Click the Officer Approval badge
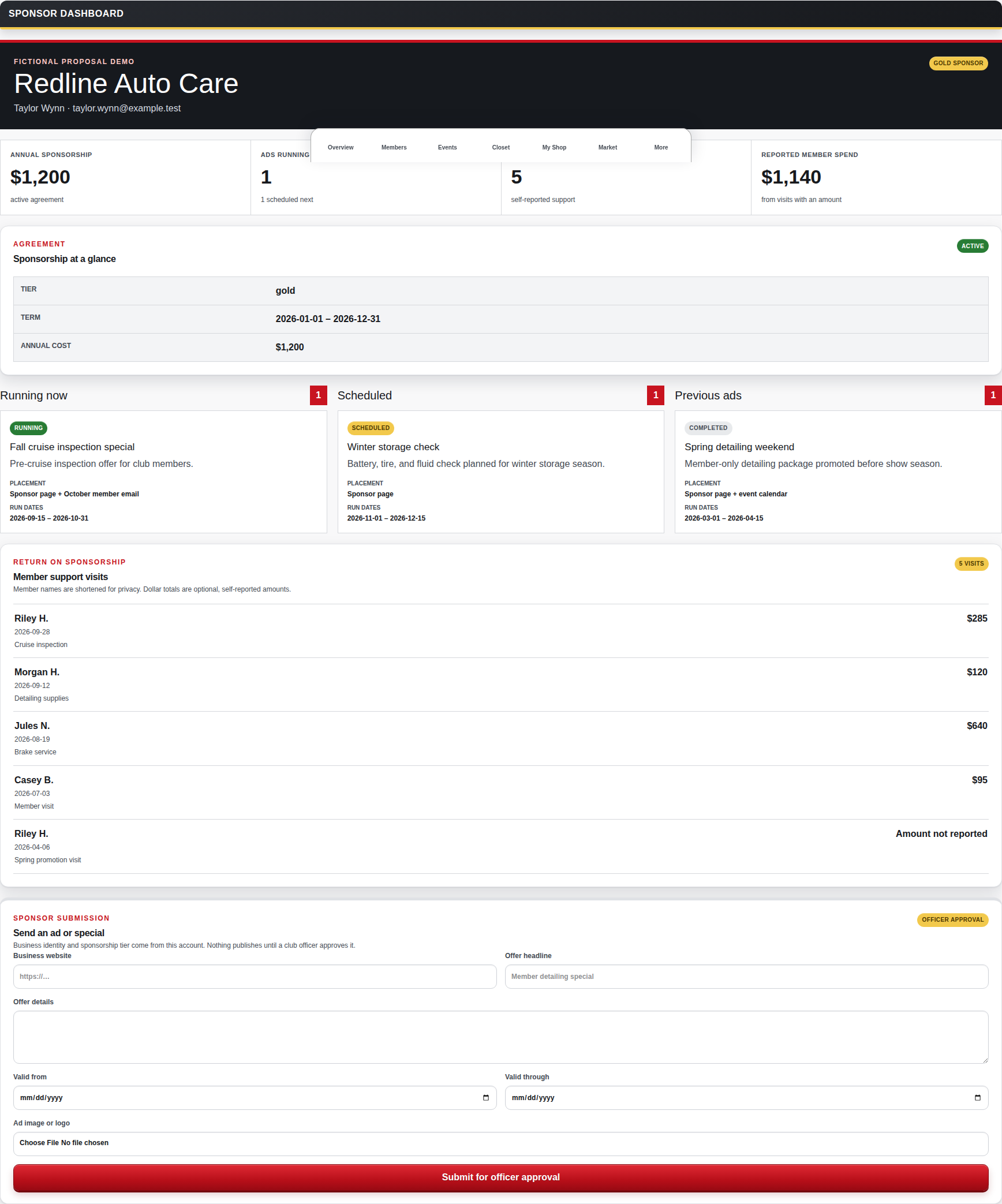This screenshot has height=1204, width=1002. coord(953,920)
